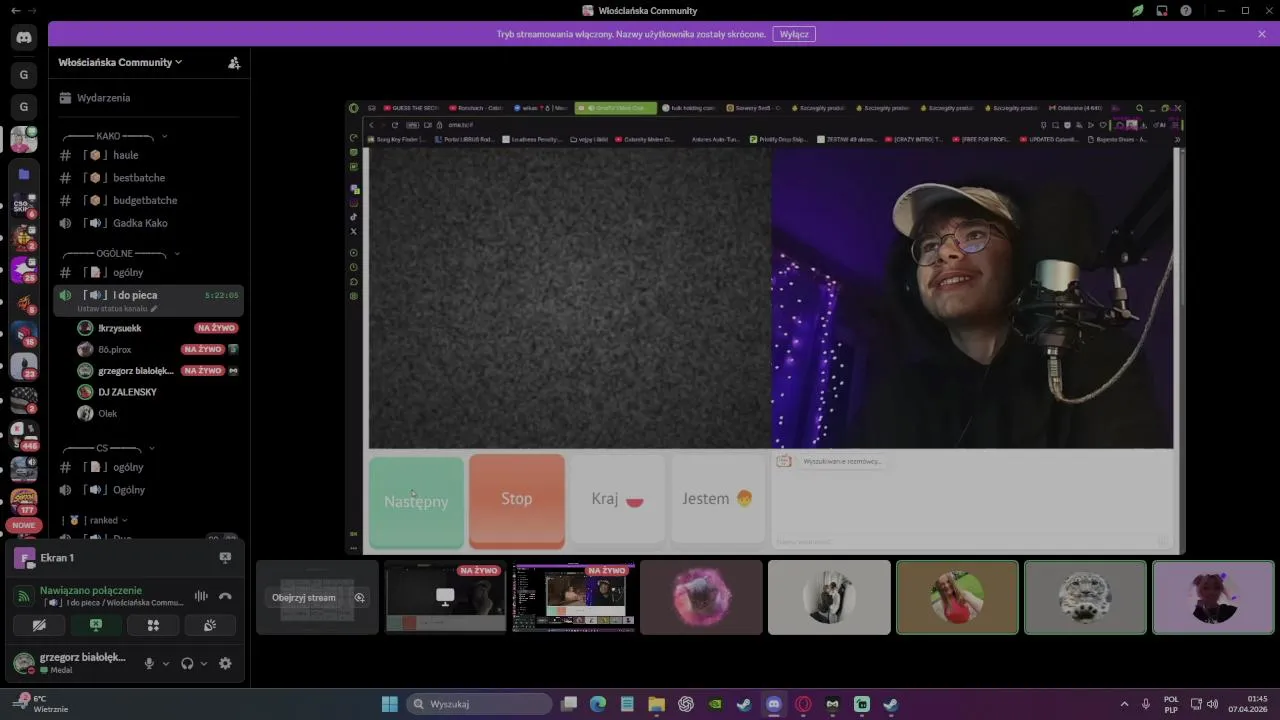Open microphone input options arrow
This screenshot has height=720, width=1280.
tap(166, 663)
